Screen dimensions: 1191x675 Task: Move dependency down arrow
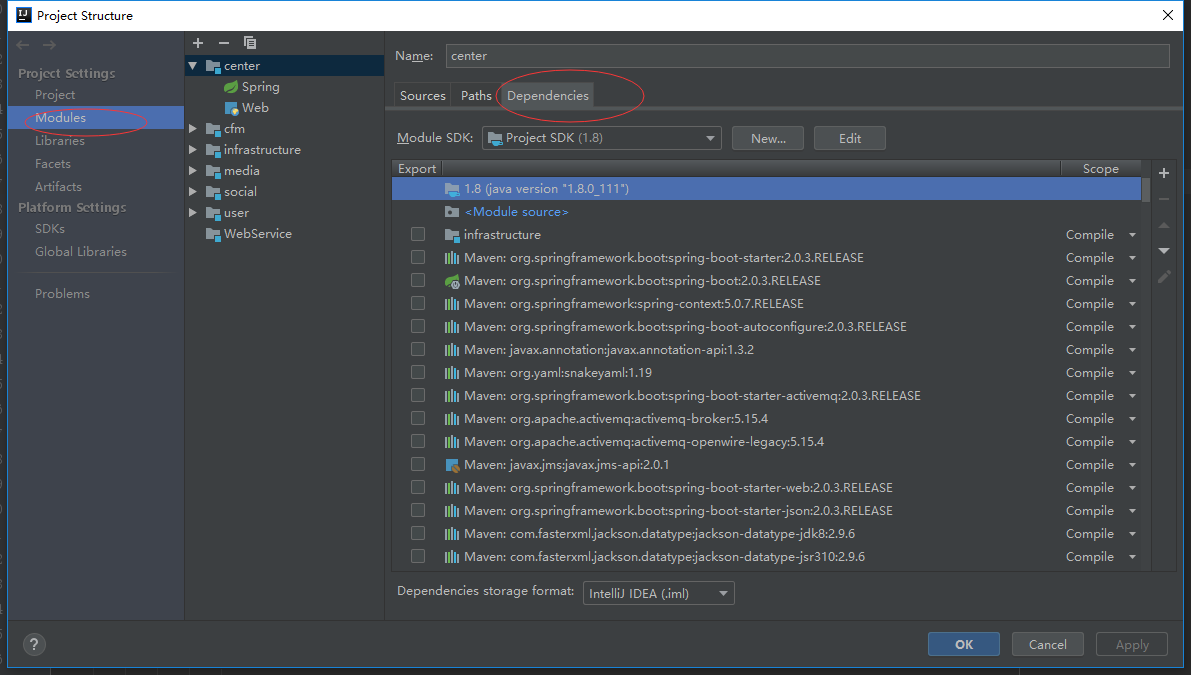(1164, 251)
